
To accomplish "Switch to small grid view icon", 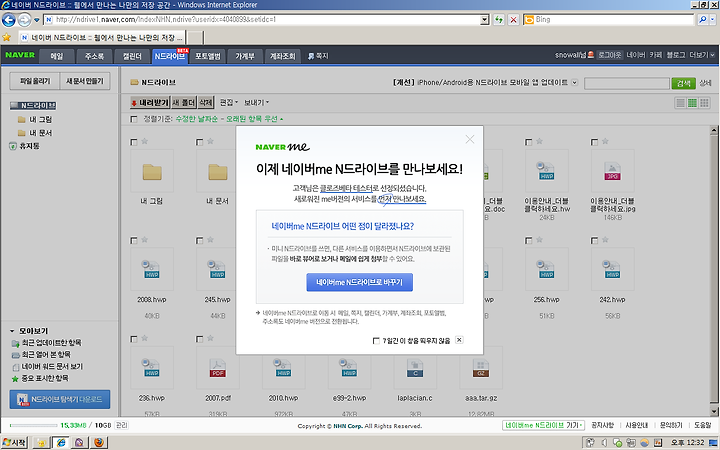I will pos(704,103).
